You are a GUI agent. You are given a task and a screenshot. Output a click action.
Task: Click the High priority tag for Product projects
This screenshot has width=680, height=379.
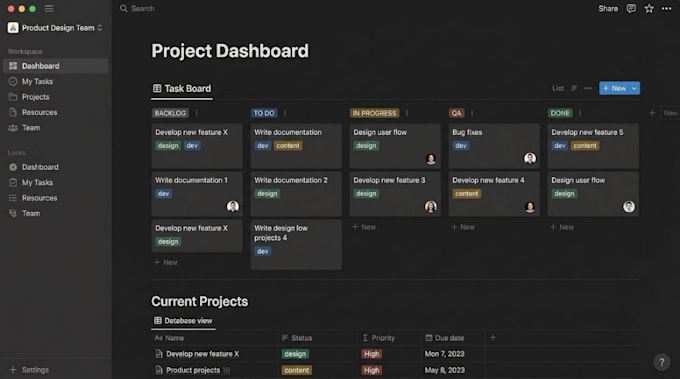371,370
